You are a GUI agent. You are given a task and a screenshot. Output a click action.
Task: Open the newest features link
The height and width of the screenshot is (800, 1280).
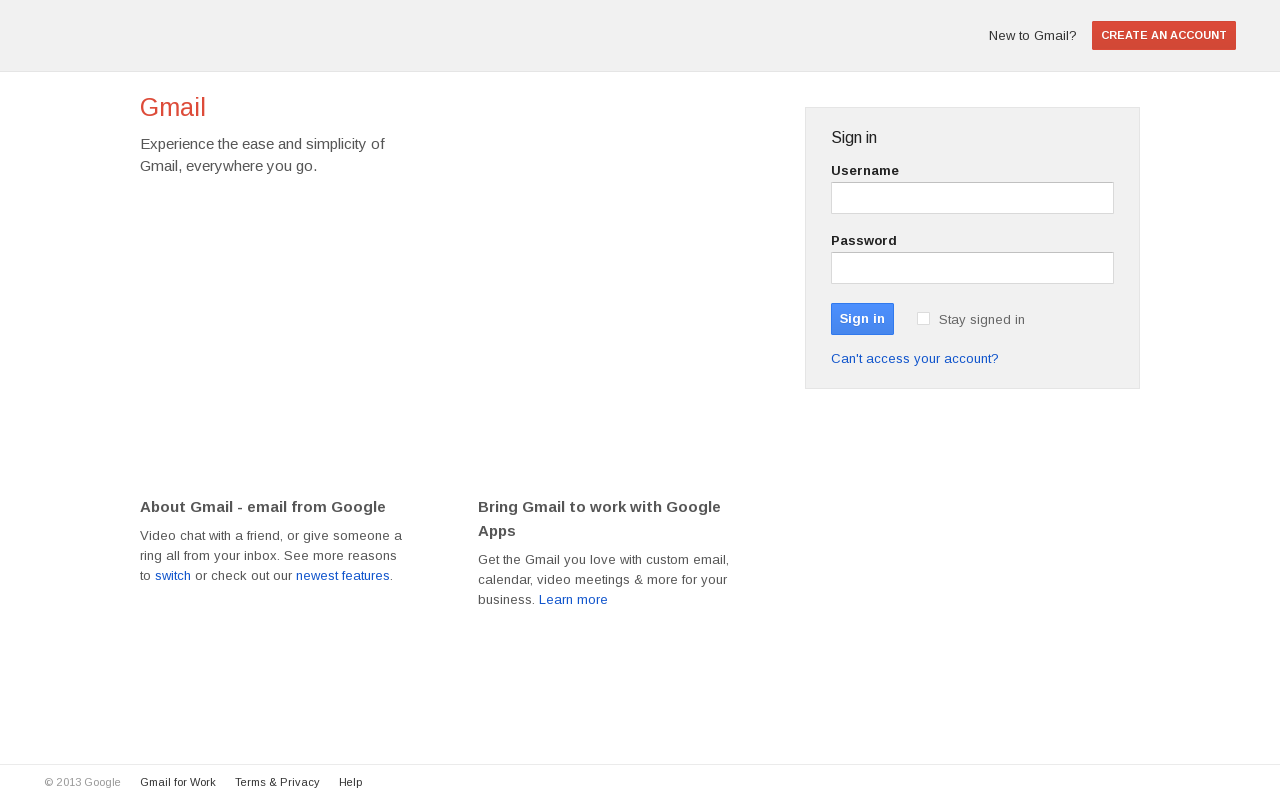click(x=343, y=576)
